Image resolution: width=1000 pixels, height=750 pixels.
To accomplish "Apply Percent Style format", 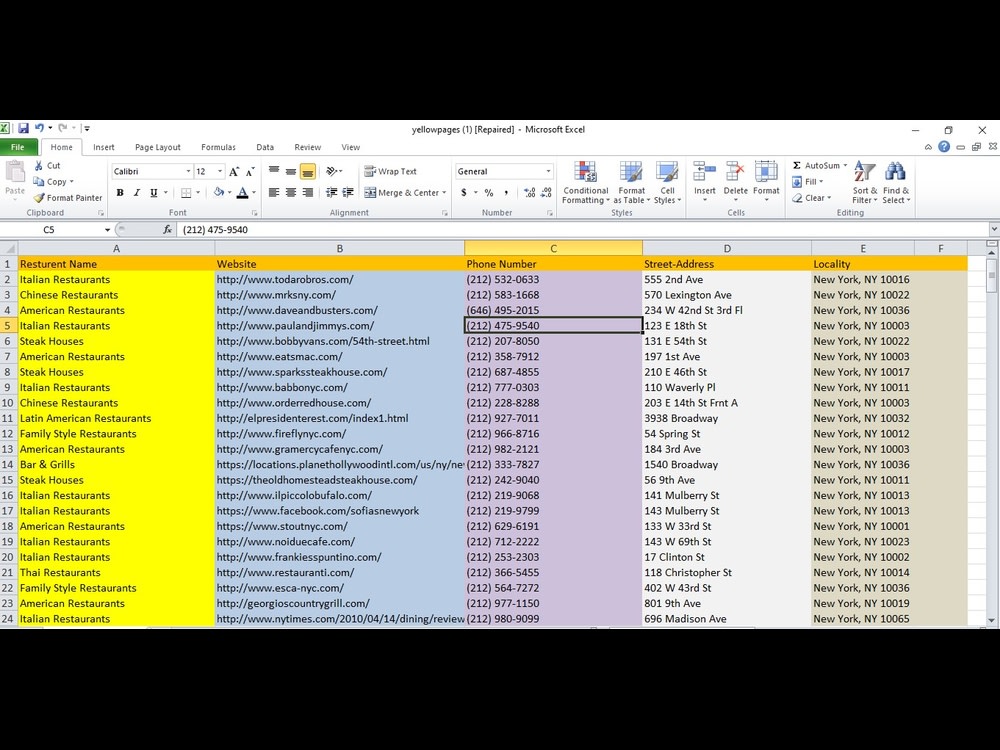I will tap(489, 193).
